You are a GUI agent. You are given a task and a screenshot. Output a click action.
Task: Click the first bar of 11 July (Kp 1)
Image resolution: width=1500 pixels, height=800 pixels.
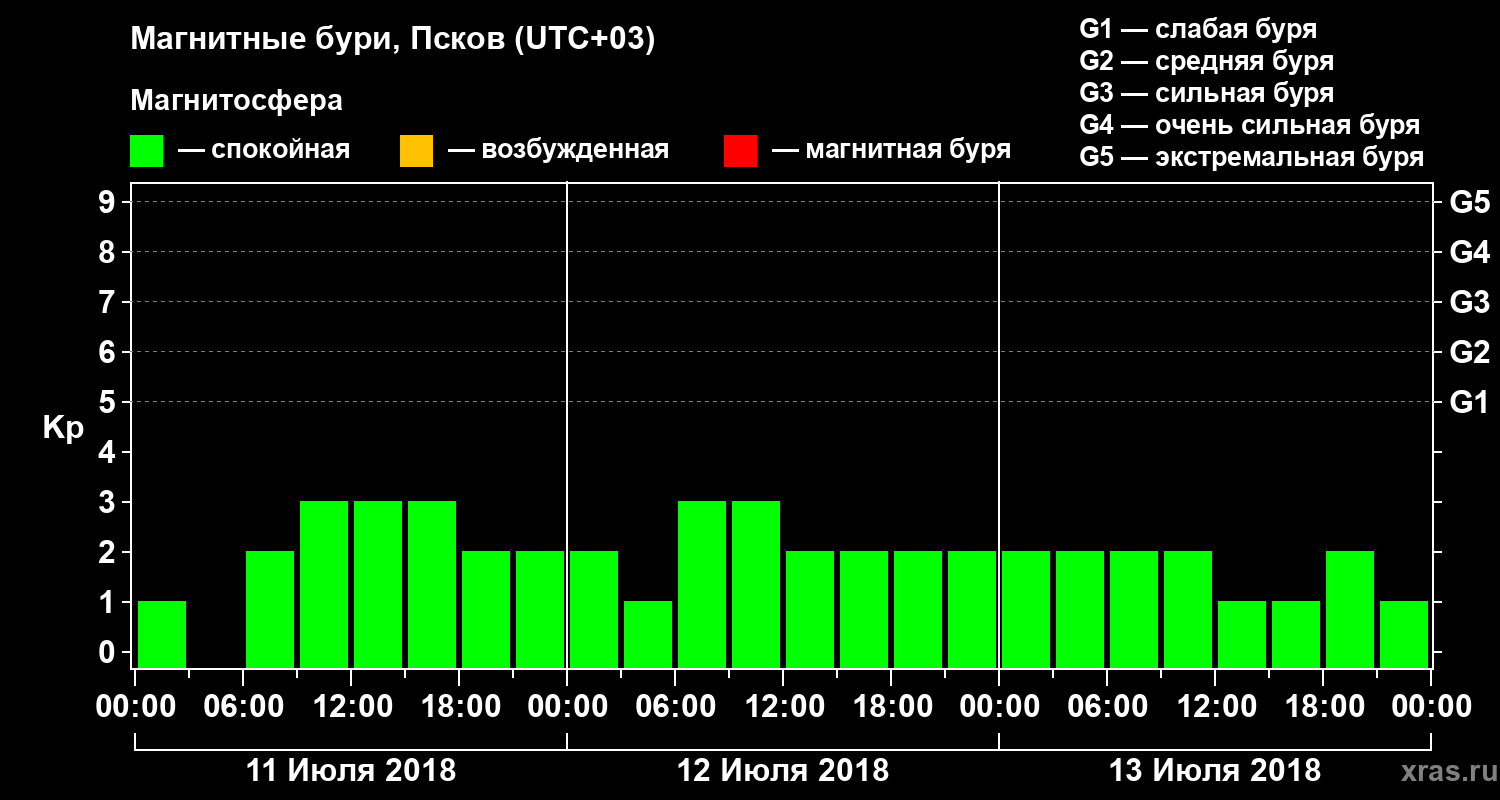click(x=162, y=634)
